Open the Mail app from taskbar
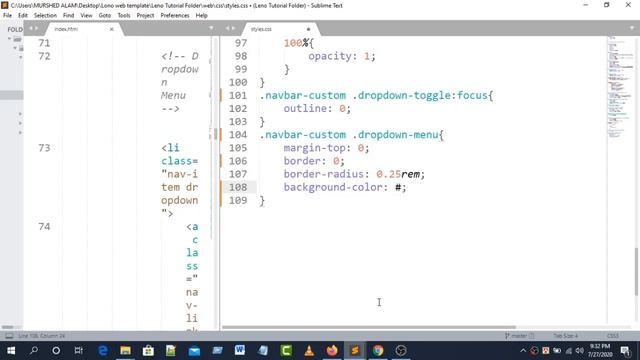 click(x=194, y=351)
